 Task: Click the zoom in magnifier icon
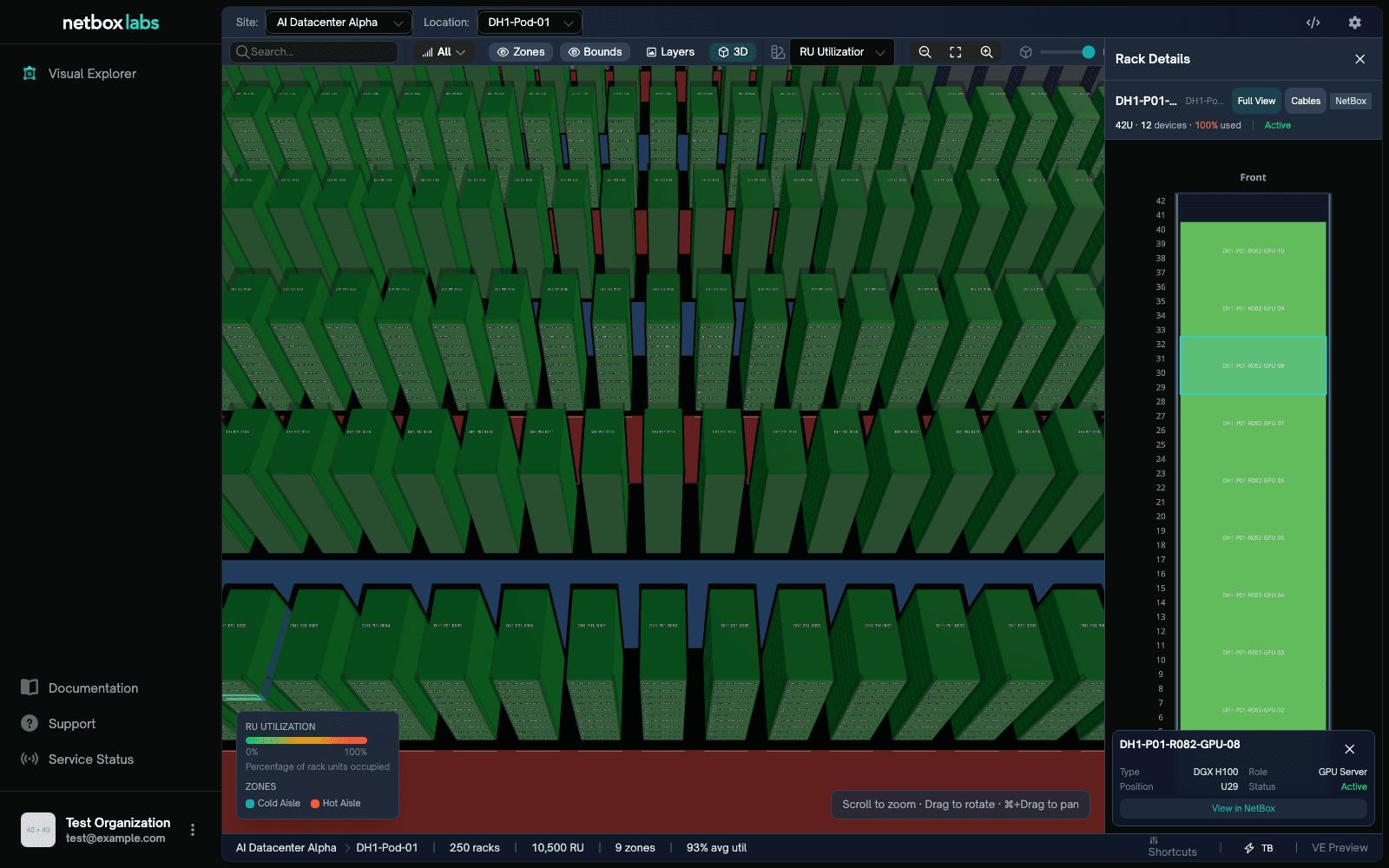[986, 52]
